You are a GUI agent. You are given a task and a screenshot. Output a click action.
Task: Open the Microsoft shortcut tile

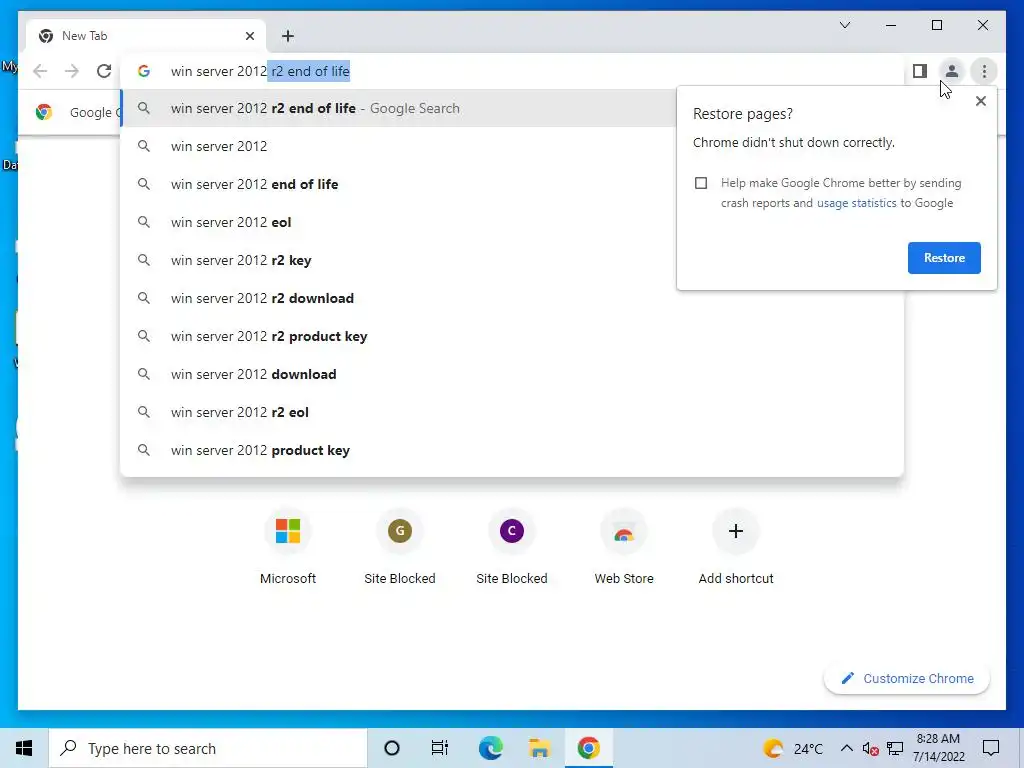pyautogui.click(x=288, y=547)
